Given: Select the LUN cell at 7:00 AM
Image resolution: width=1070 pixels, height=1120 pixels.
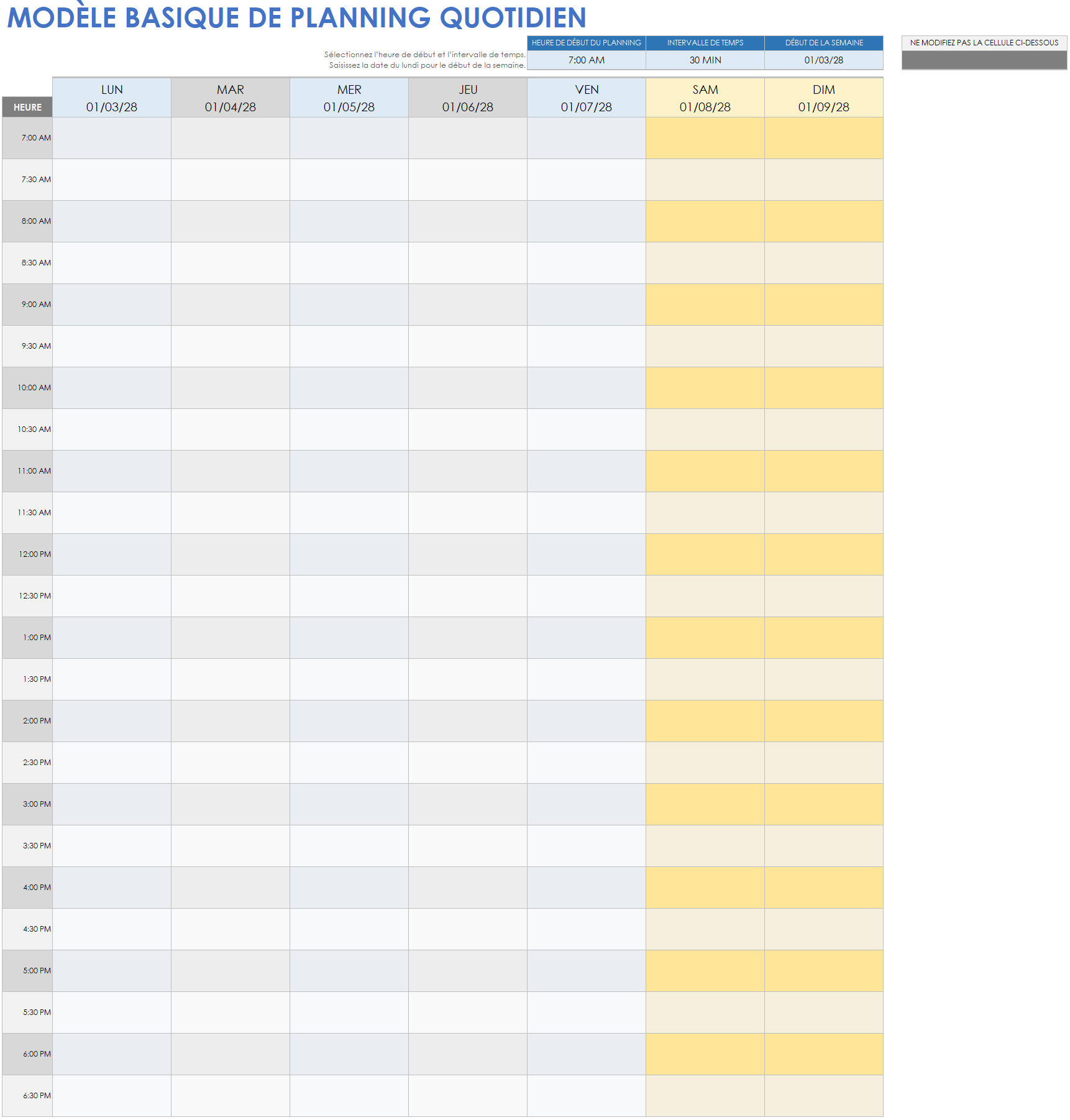Looking at the screenshot, I should point(112,138).
